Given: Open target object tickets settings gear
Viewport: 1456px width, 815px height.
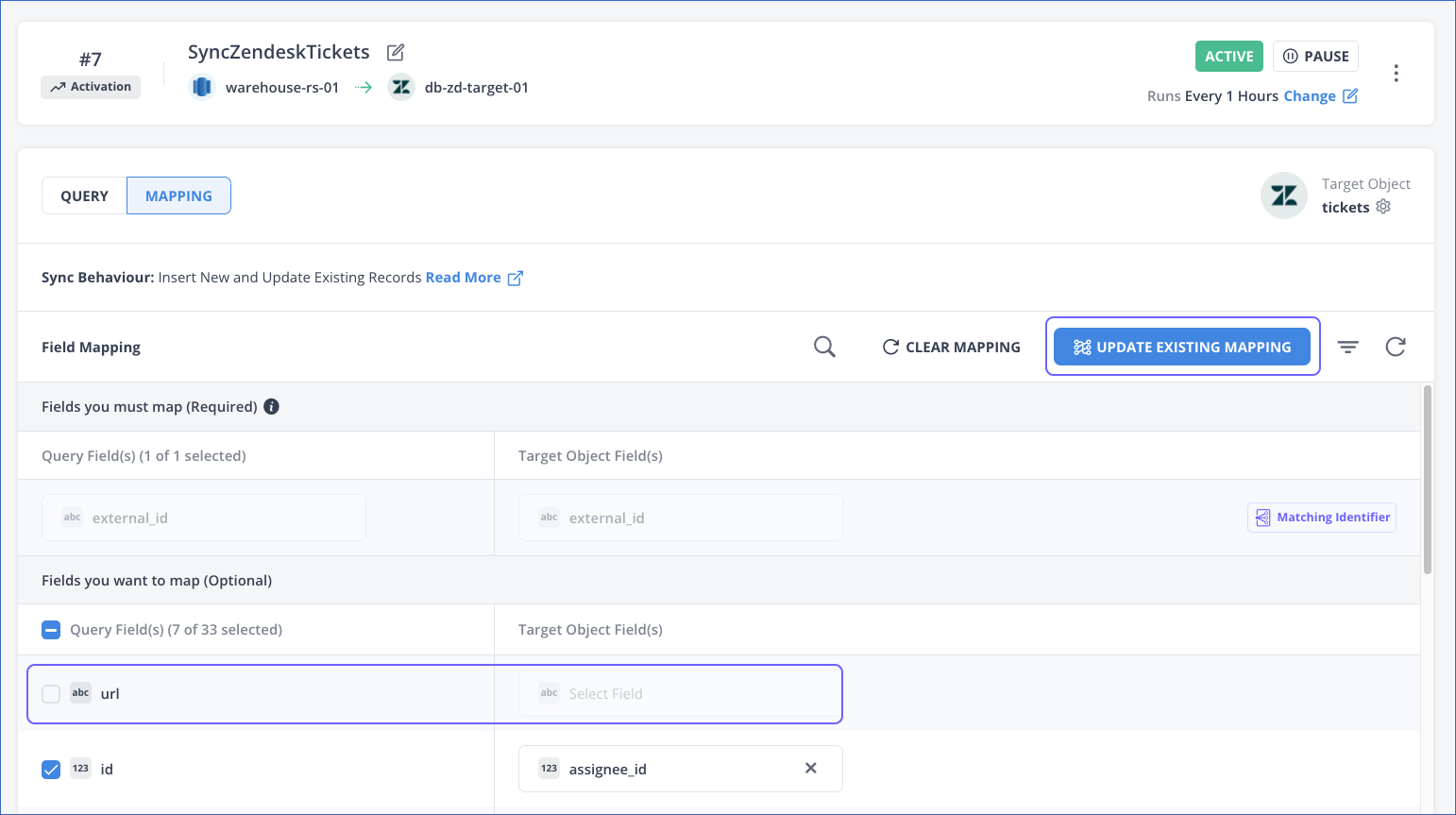Looking at the screenshot, I should 1383,207.
